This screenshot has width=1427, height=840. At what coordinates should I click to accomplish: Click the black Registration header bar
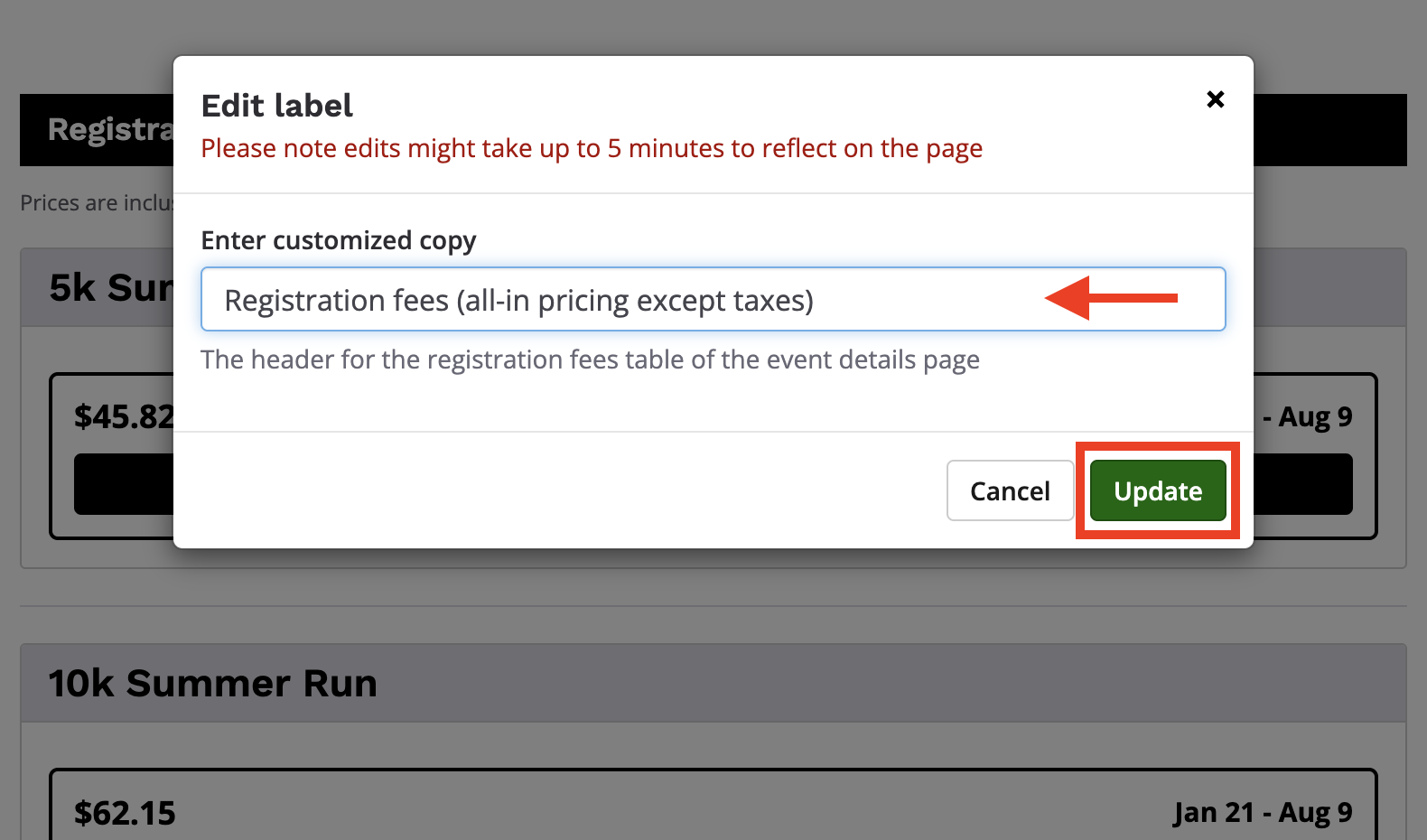click(98, 130)
